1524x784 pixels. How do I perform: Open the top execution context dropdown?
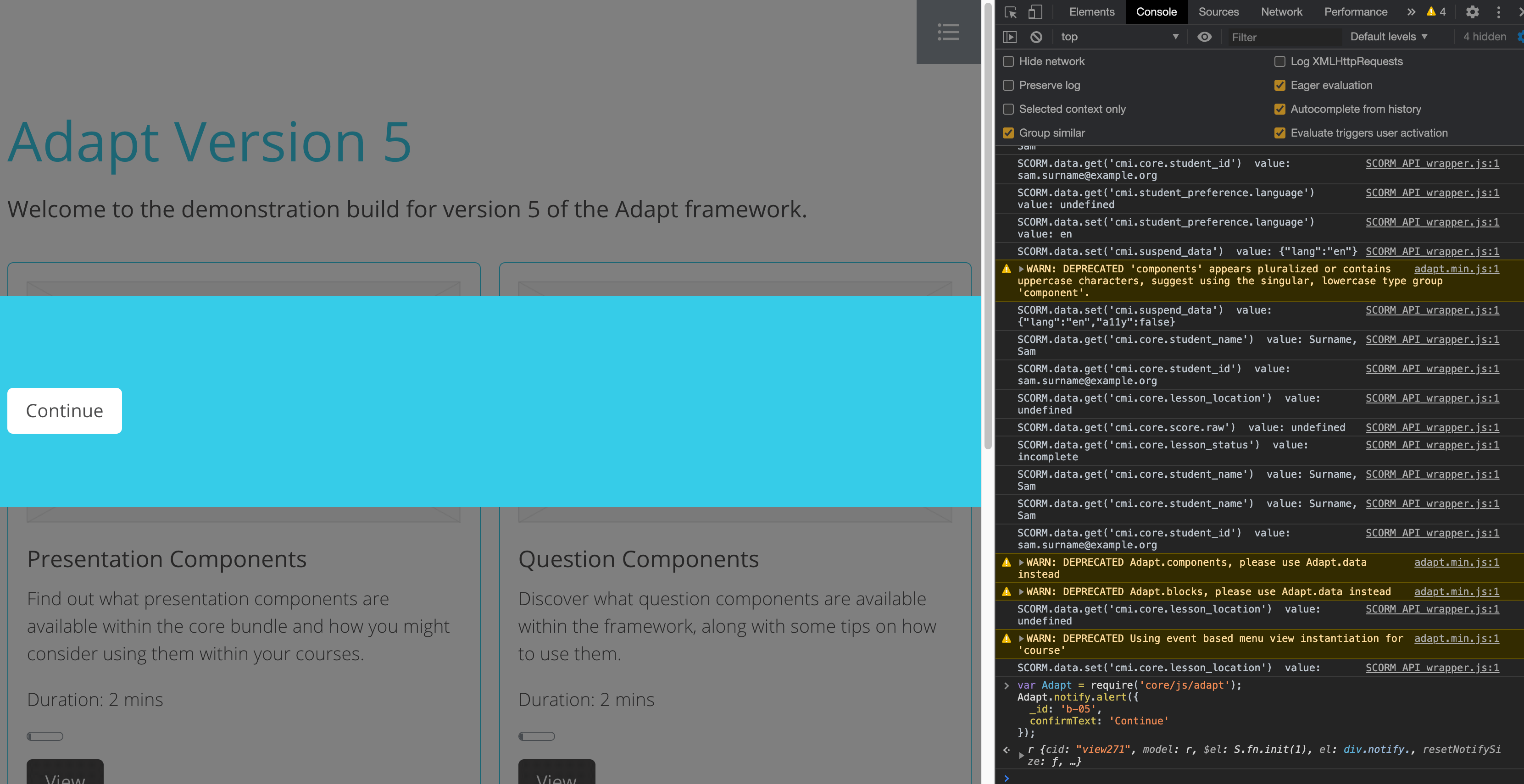click(1119, 37)
